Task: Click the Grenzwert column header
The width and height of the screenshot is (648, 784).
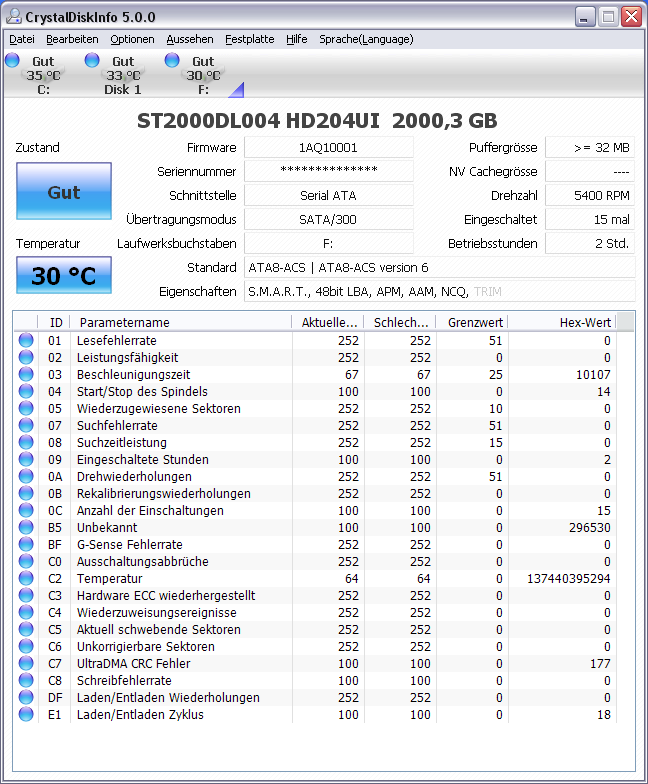Action: [x=472, y=322]
